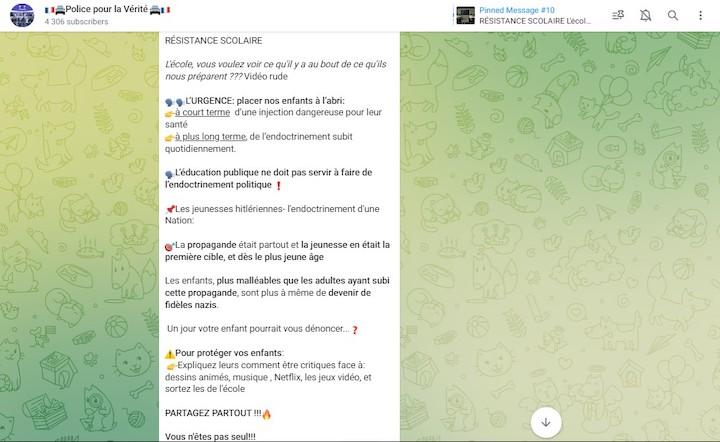Click the red exclamation mark emoji
Viewport: 720px width, 442px height.
point(278,185)
